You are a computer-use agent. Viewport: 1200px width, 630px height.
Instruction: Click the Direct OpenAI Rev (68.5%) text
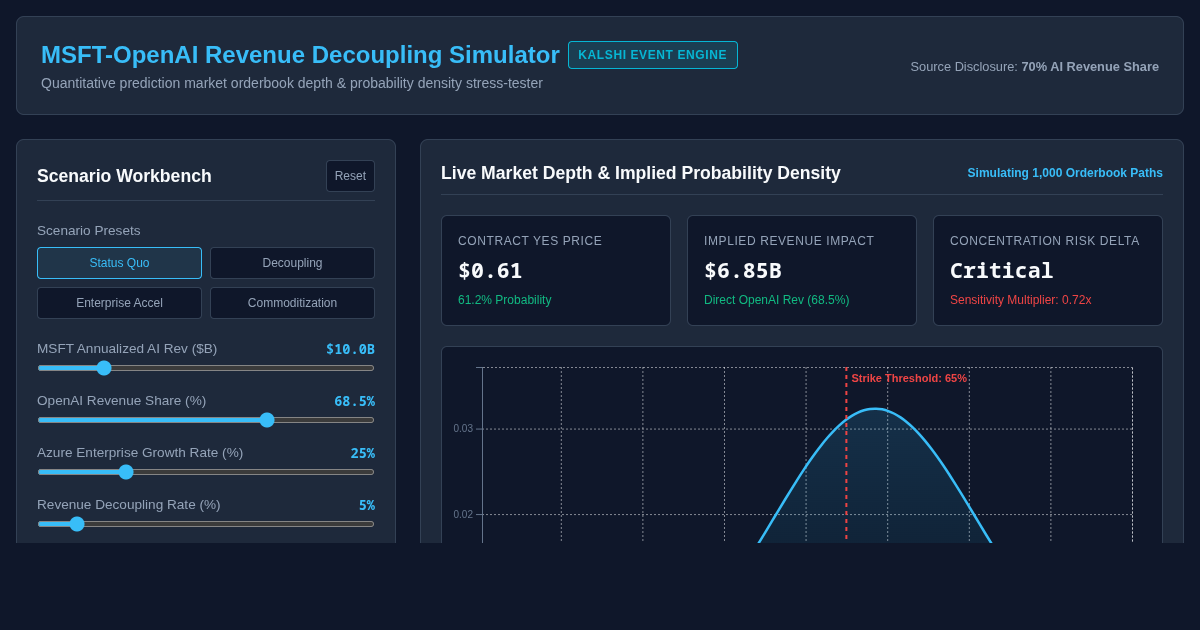[777, 300]
